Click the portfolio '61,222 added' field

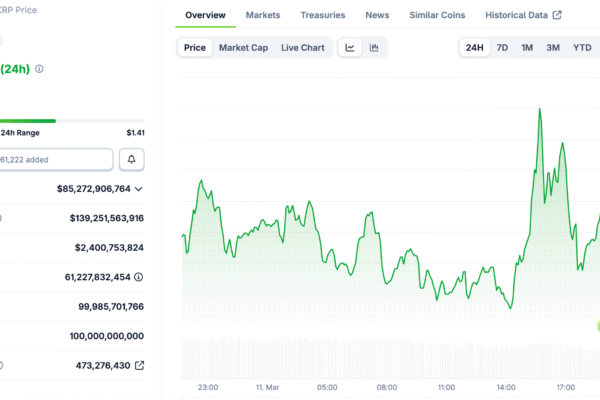(55, 159)
